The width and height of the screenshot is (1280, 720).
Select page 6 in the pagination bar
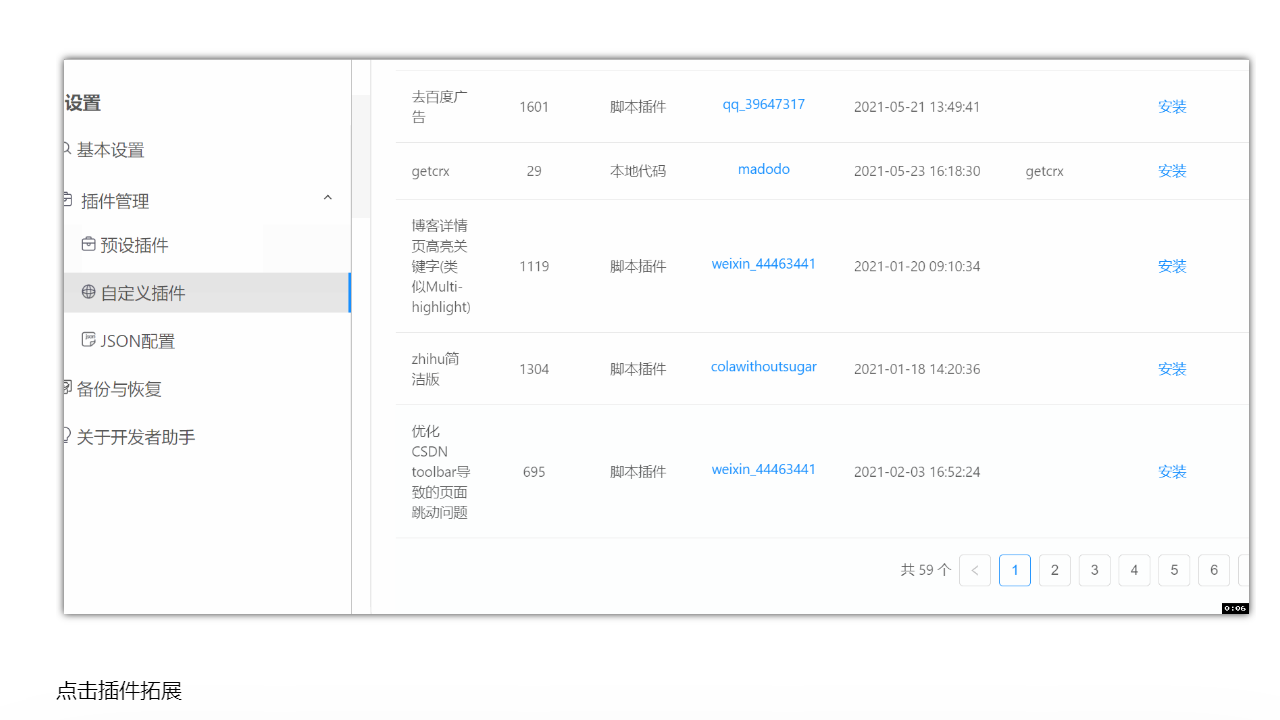[1213, 570]
